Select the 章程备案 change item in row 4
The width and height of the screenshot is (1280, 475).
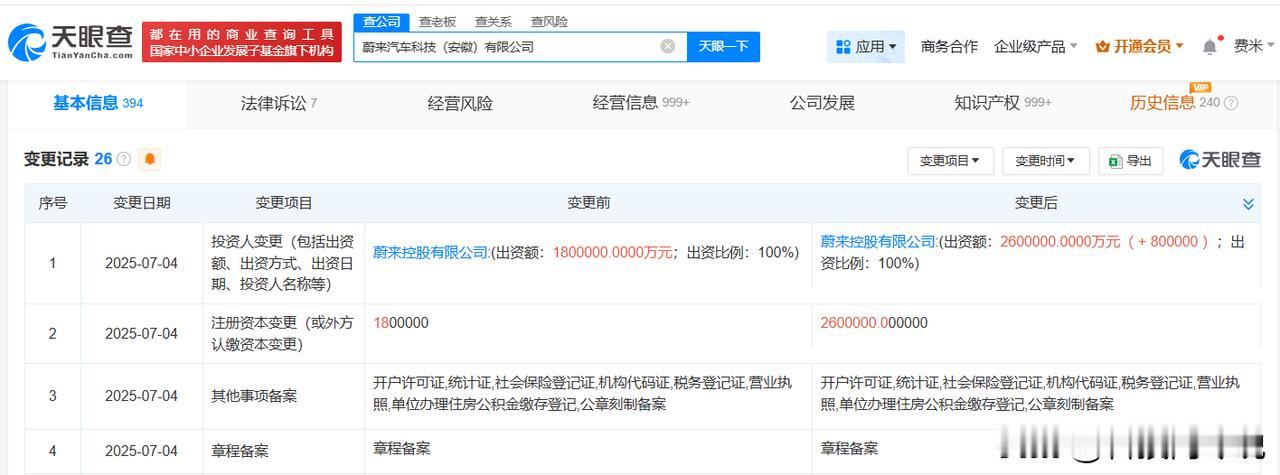point(283,451)
